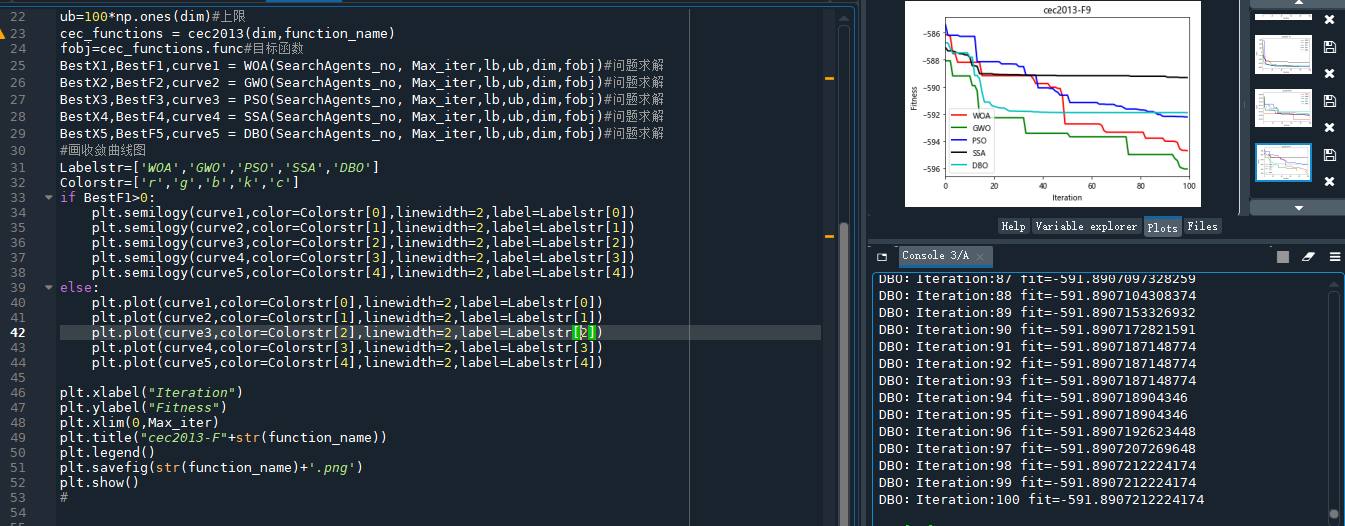1345x526 pixels.
Task: Click the browse tabs icon left of Console 3/A
Action: click(x=881, y=256)
